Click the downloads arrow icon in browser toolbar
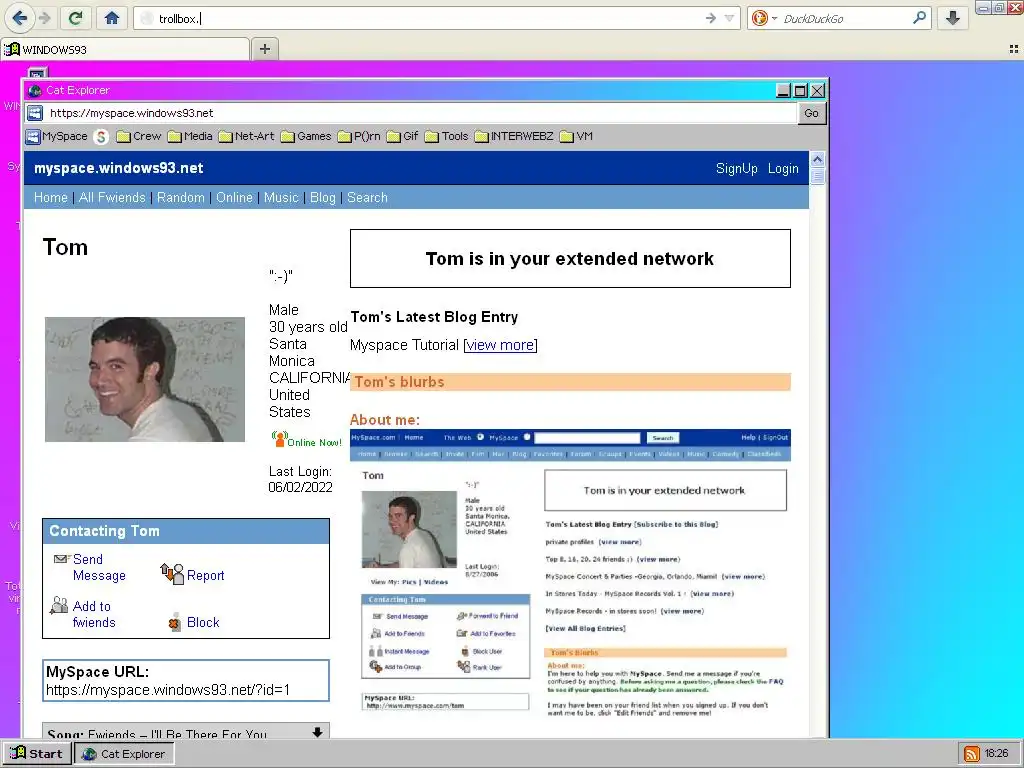The height and width of the screenshot is (768, 1024). point(953,18)
